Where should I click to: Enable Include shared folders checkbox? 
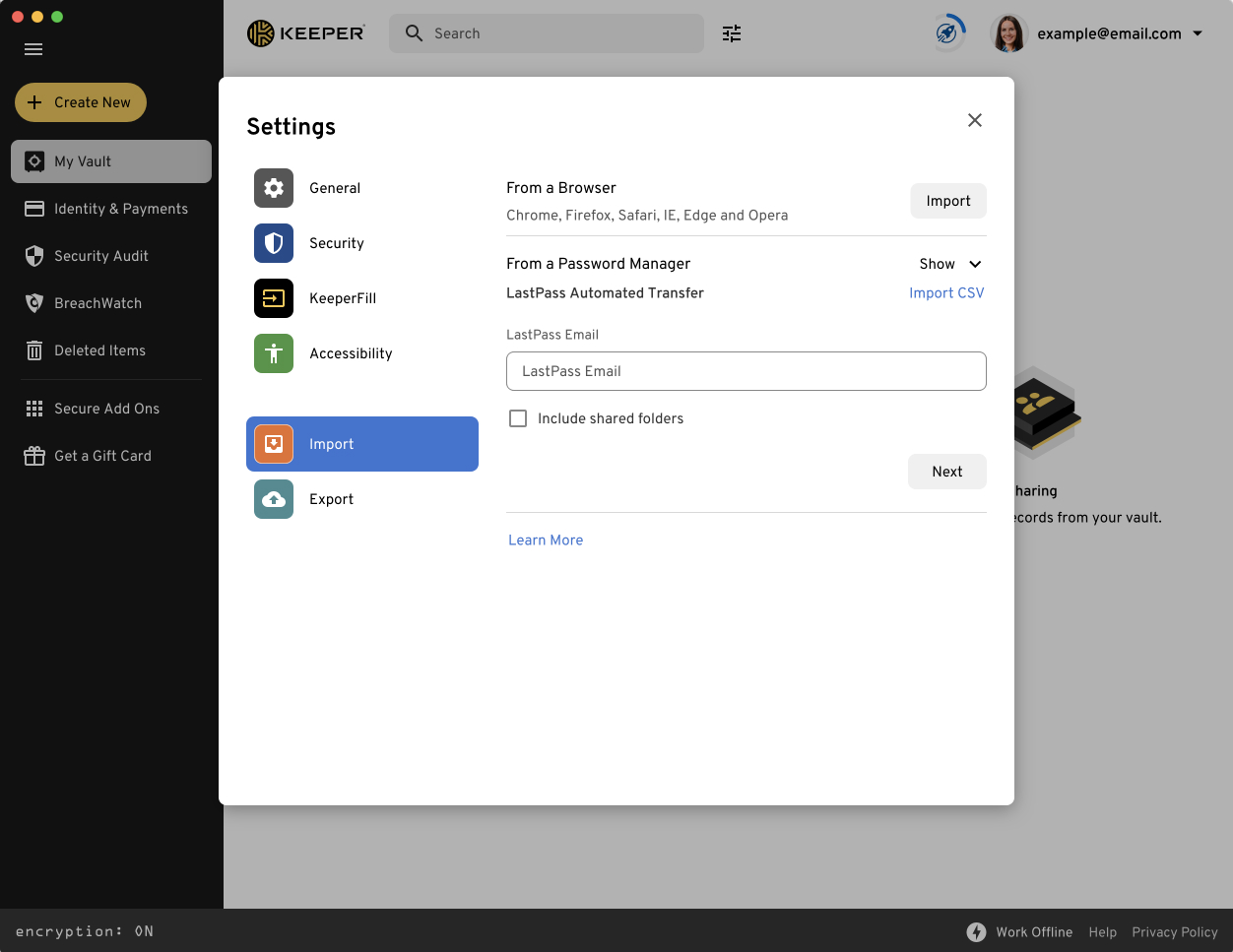[x=518, y=418]
